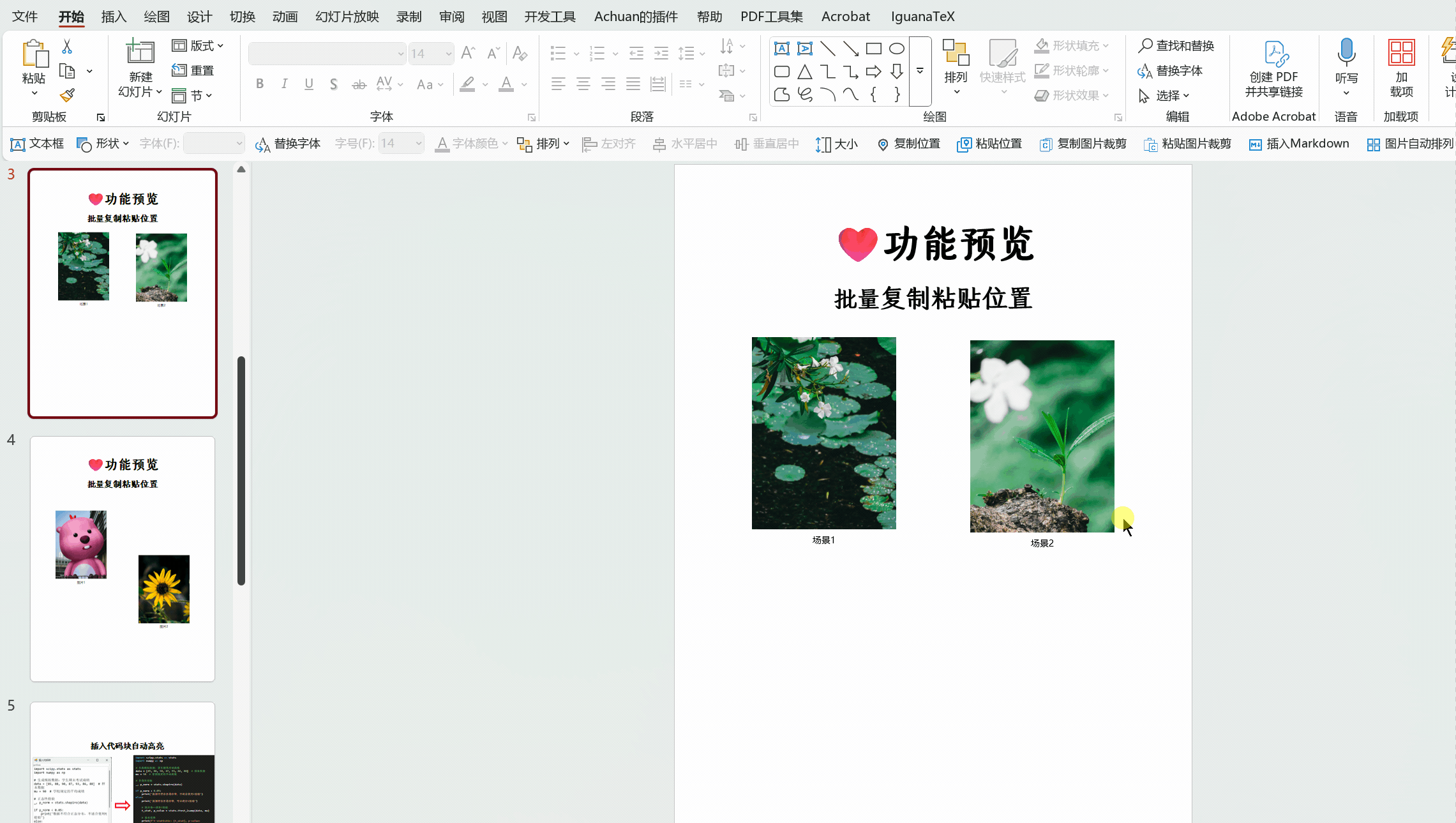Viewport: 1456px width, 823px height.
Task: Toggle bold formatting
Action: tap(259, 84)
